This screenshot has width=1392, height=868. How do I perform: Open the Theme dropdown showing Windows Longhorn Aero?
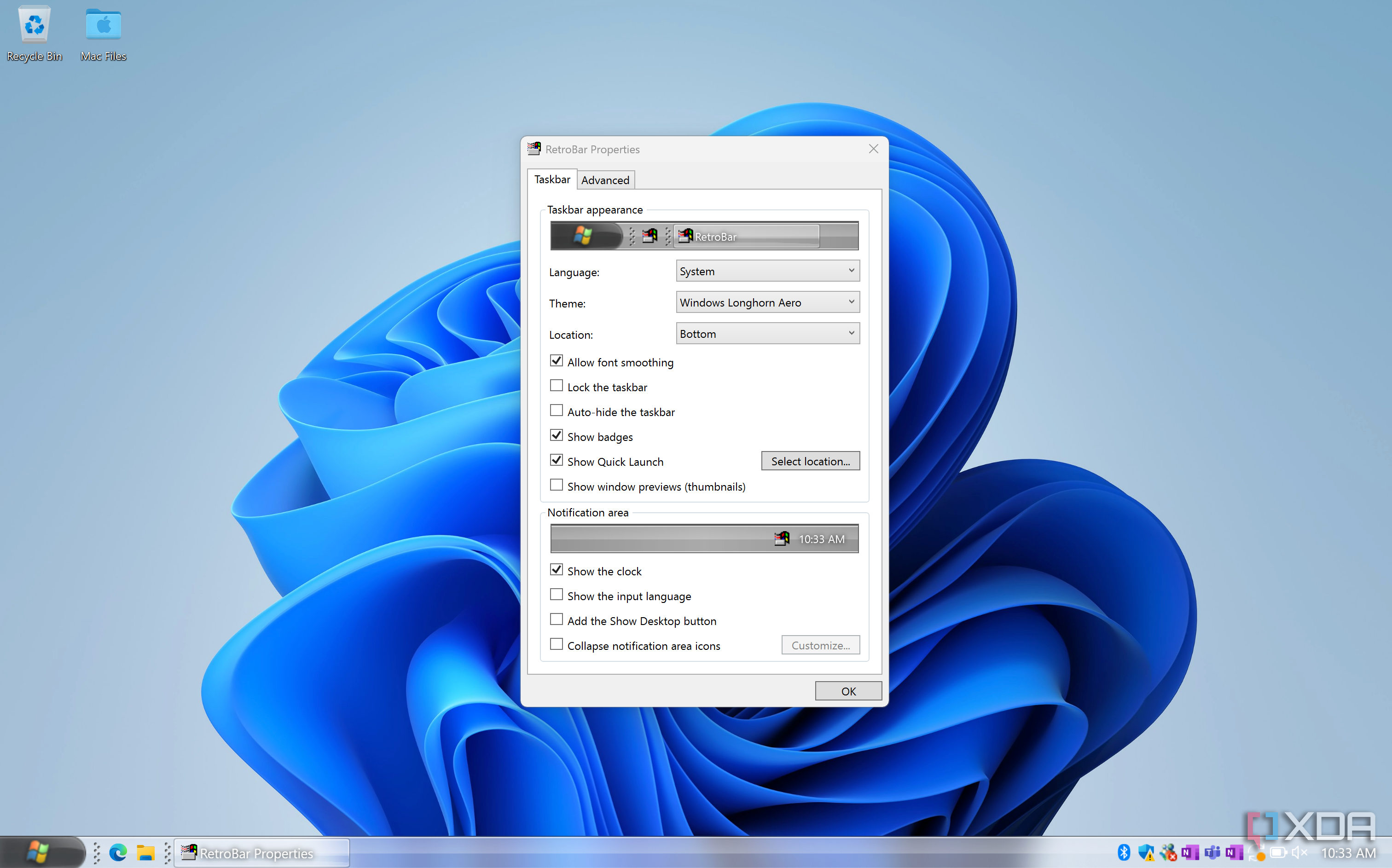[x=767, y=302]
